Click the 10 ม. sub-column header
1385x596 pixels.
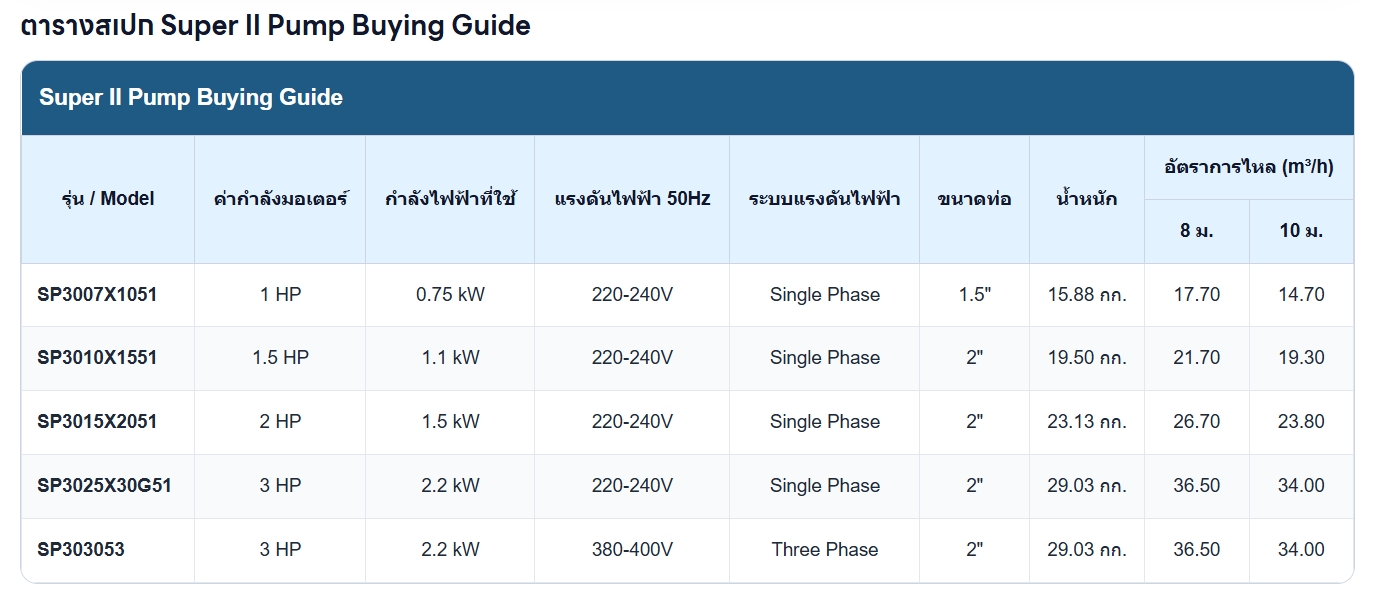pos(1301,231)
